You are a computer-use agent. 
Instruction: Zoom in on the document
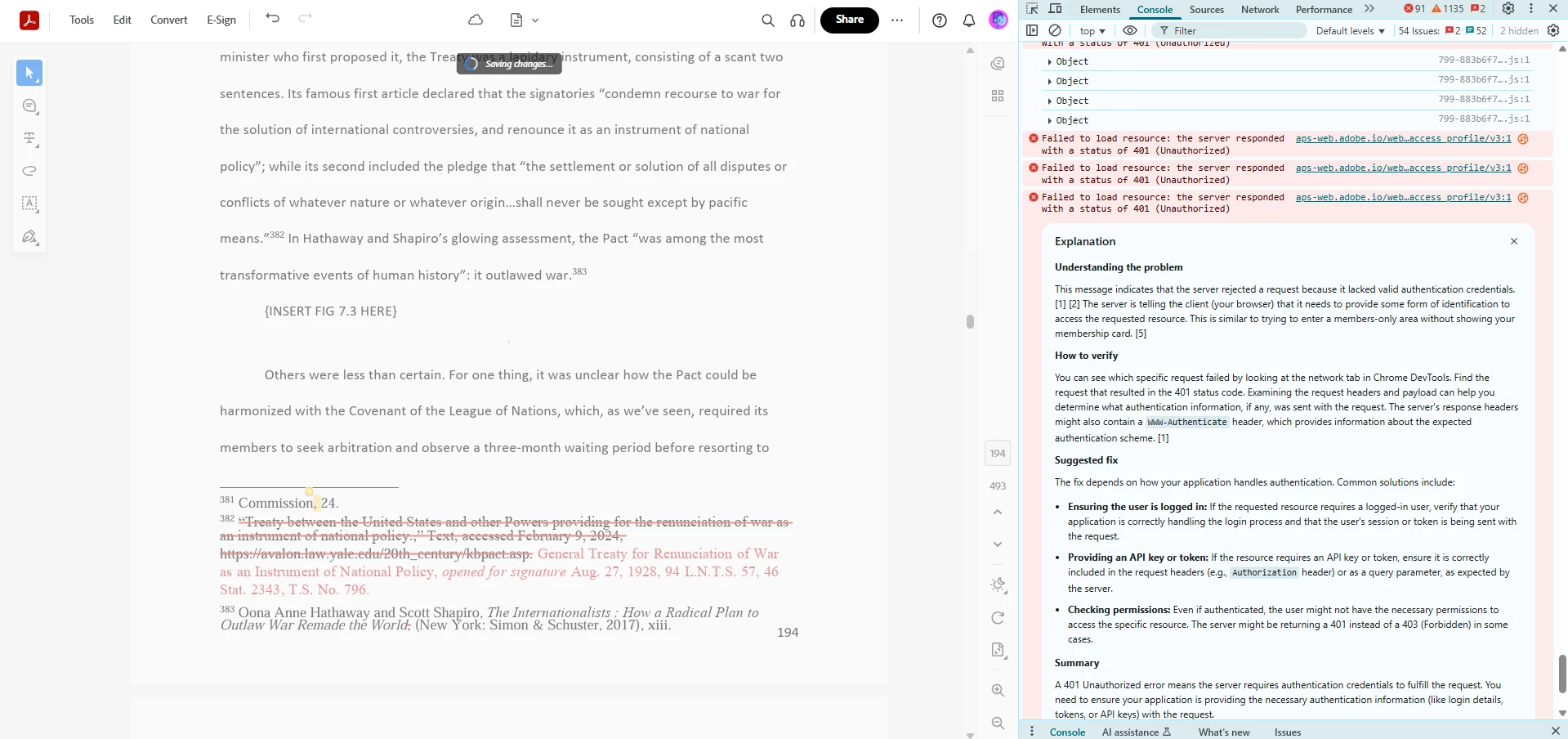tap(998, 690)
